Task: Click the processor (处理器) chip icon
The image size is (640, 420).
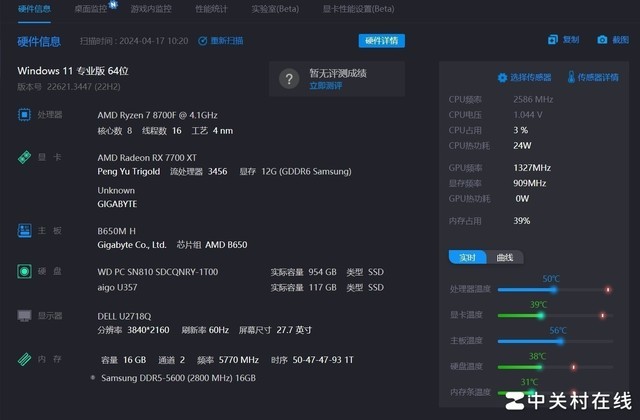Action: (x=25, y=115)
